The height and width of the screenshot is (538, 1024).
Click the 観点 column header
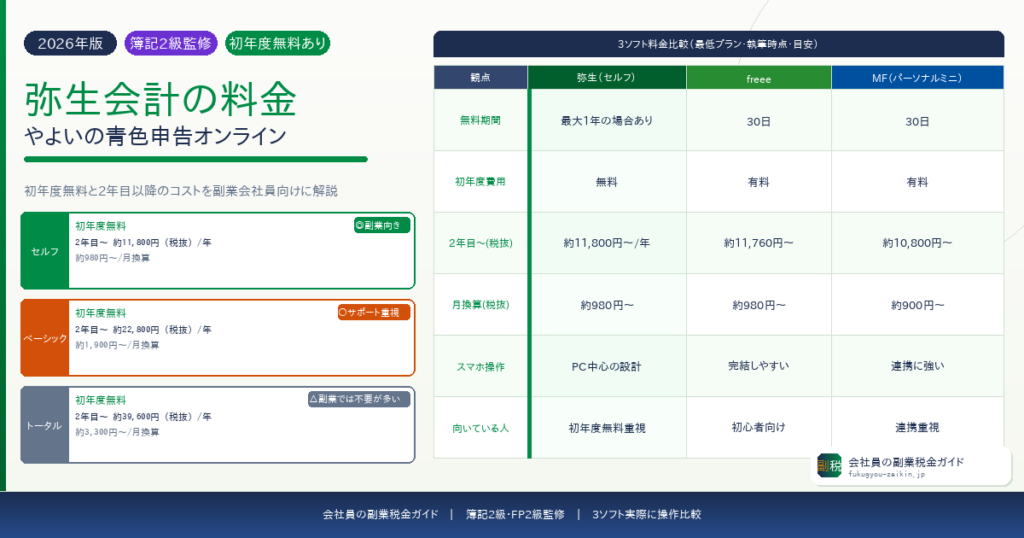click(481, 77)
